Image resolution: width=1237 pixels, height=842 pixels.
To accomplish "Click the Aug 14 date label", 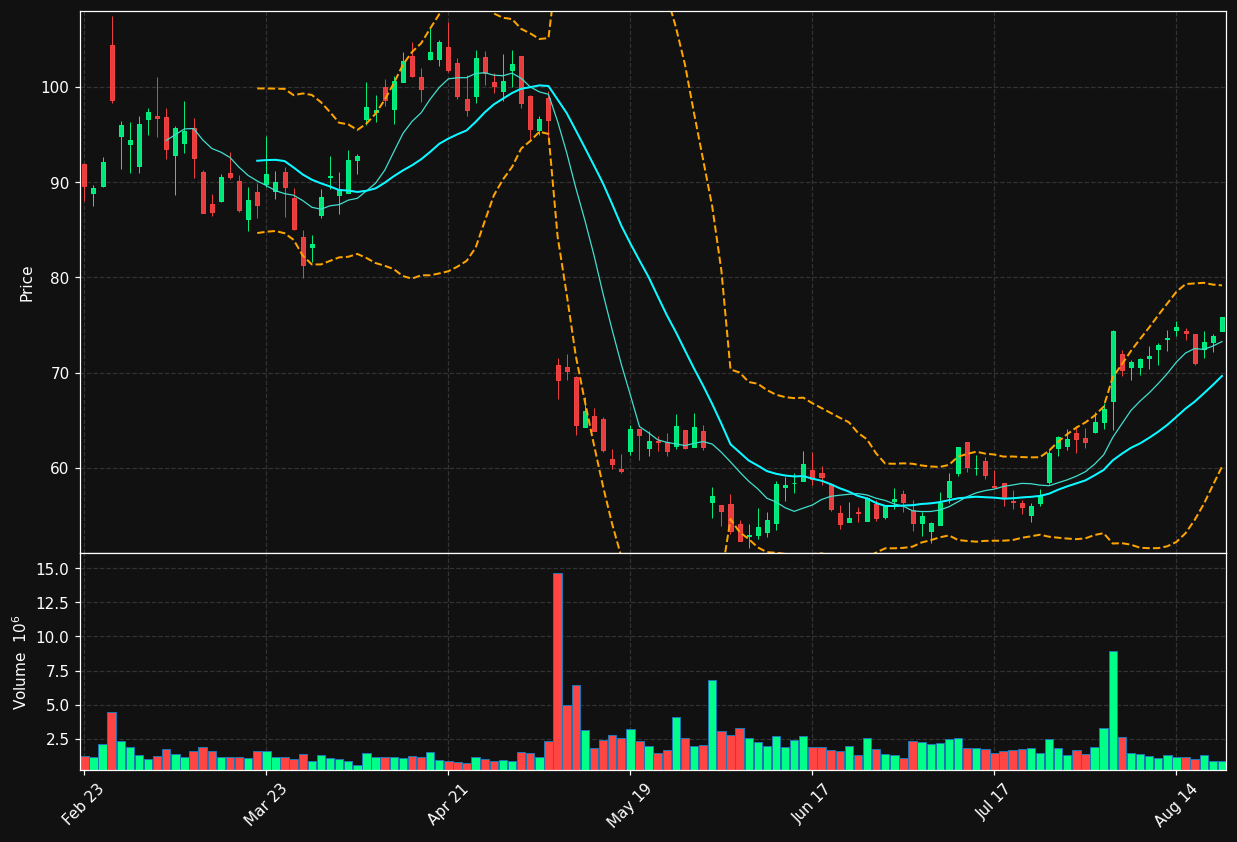I will click(1174, 805).
